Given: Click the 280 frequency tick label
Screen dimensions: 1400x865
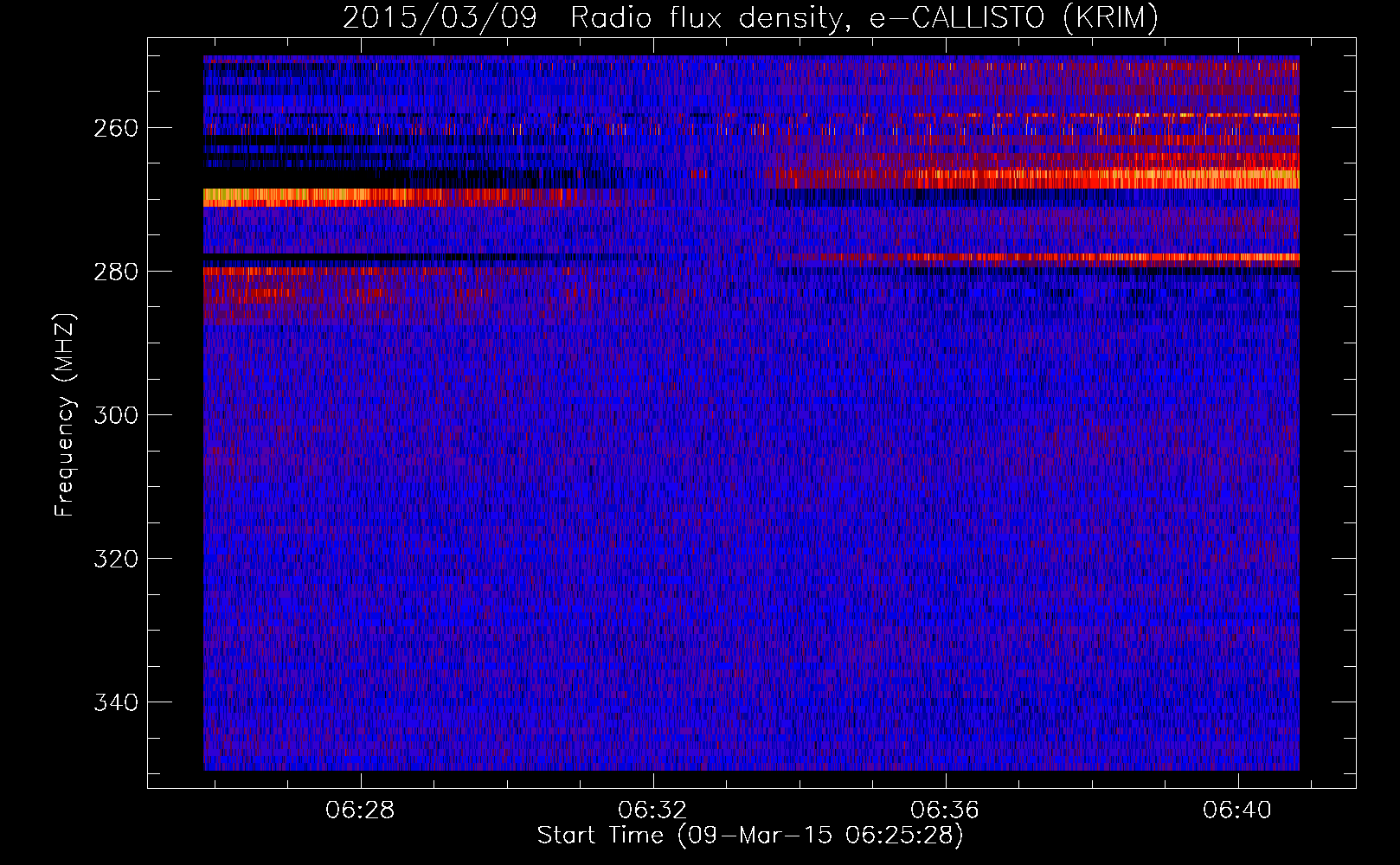Looking at the screenshot, I should (x=116, y=272).
